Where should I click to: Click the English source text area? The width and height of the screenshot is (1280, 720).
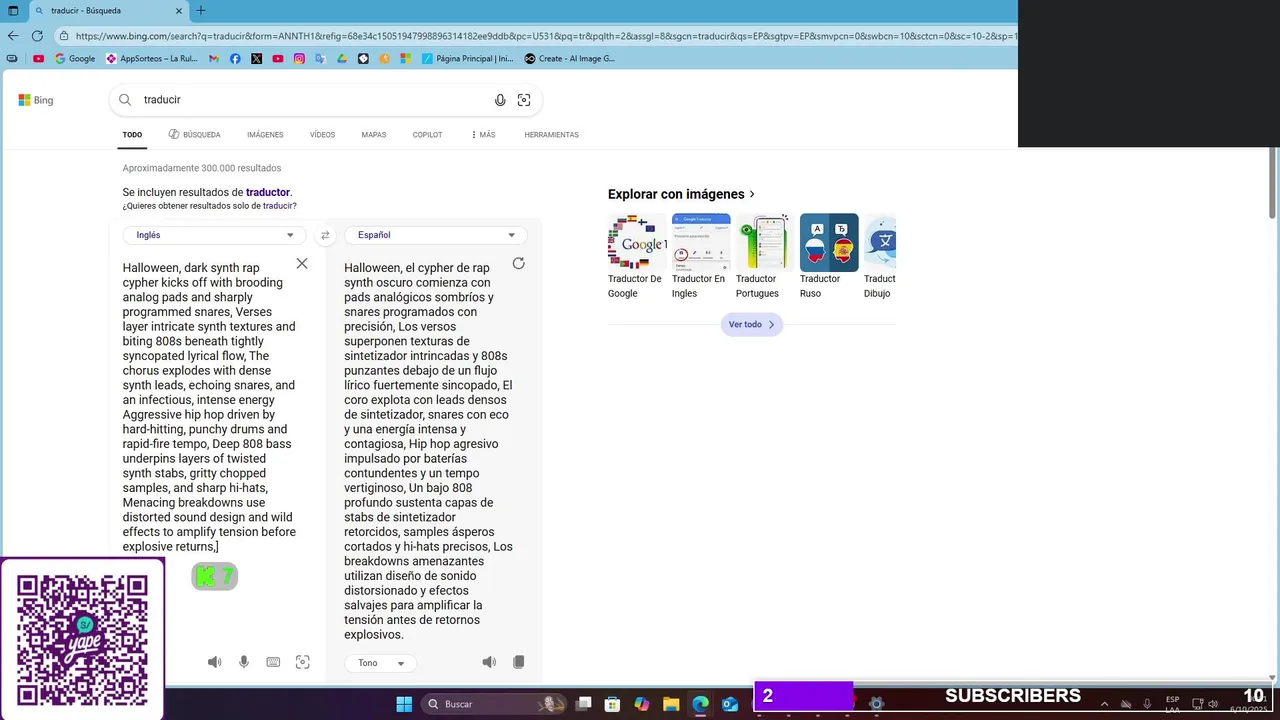(x=209, y=407)
